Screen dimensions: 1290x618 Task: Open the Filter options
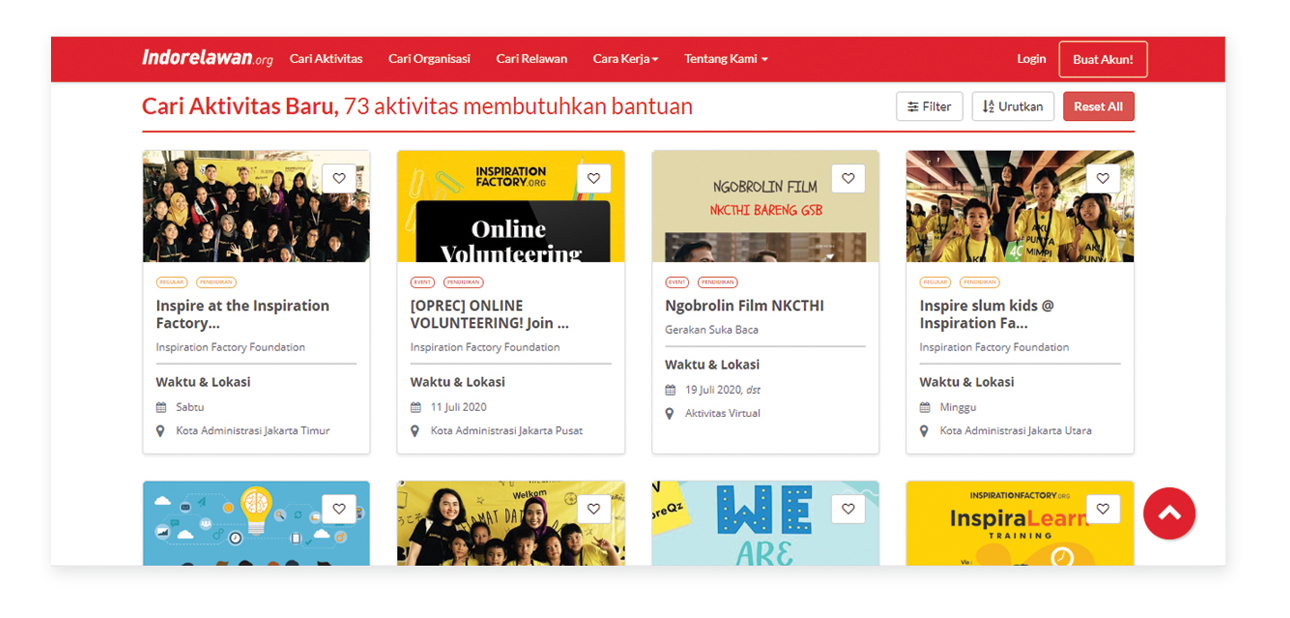coord(929,107)
